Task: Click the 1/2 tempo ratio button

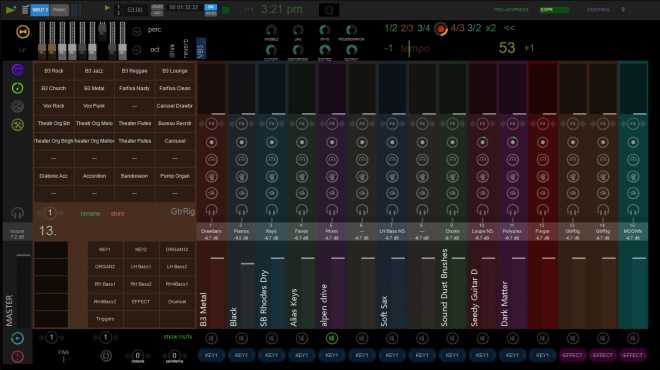Action: 391,28
